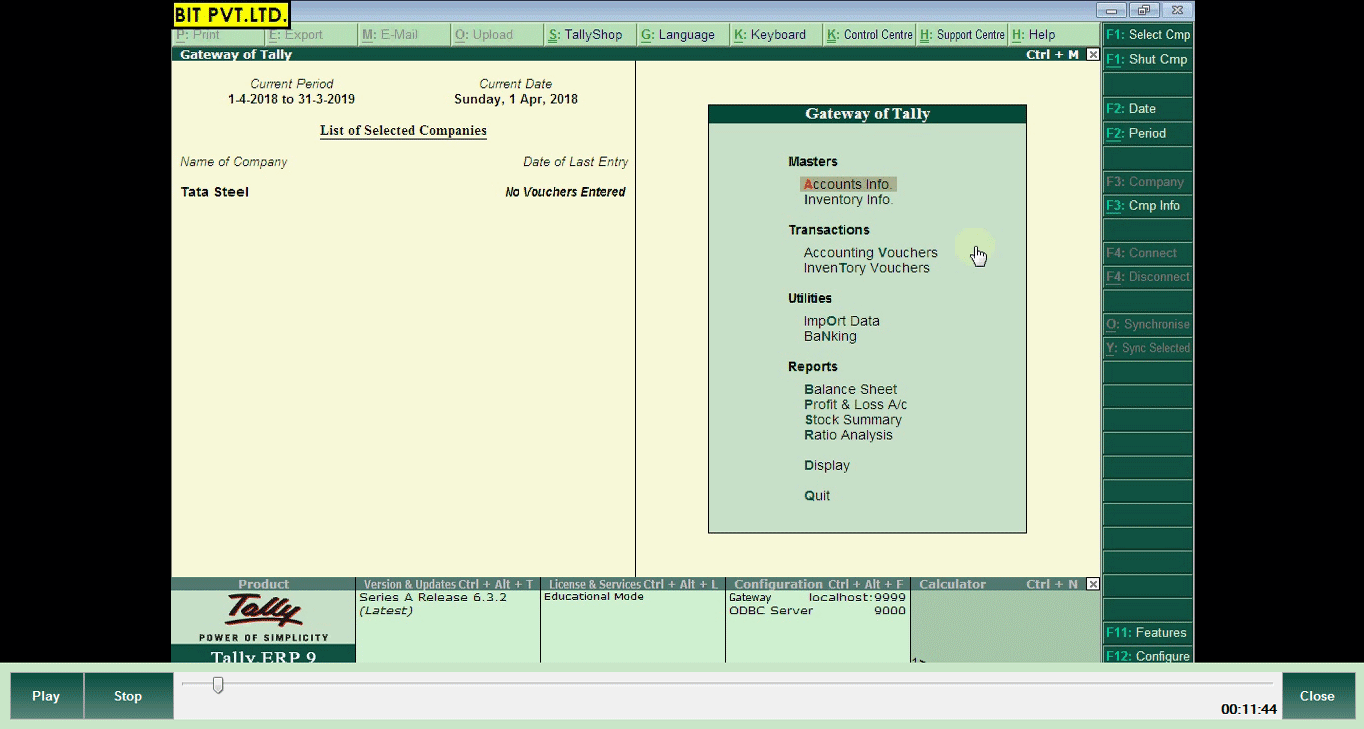Open the Control Centre

pos(868,35)
